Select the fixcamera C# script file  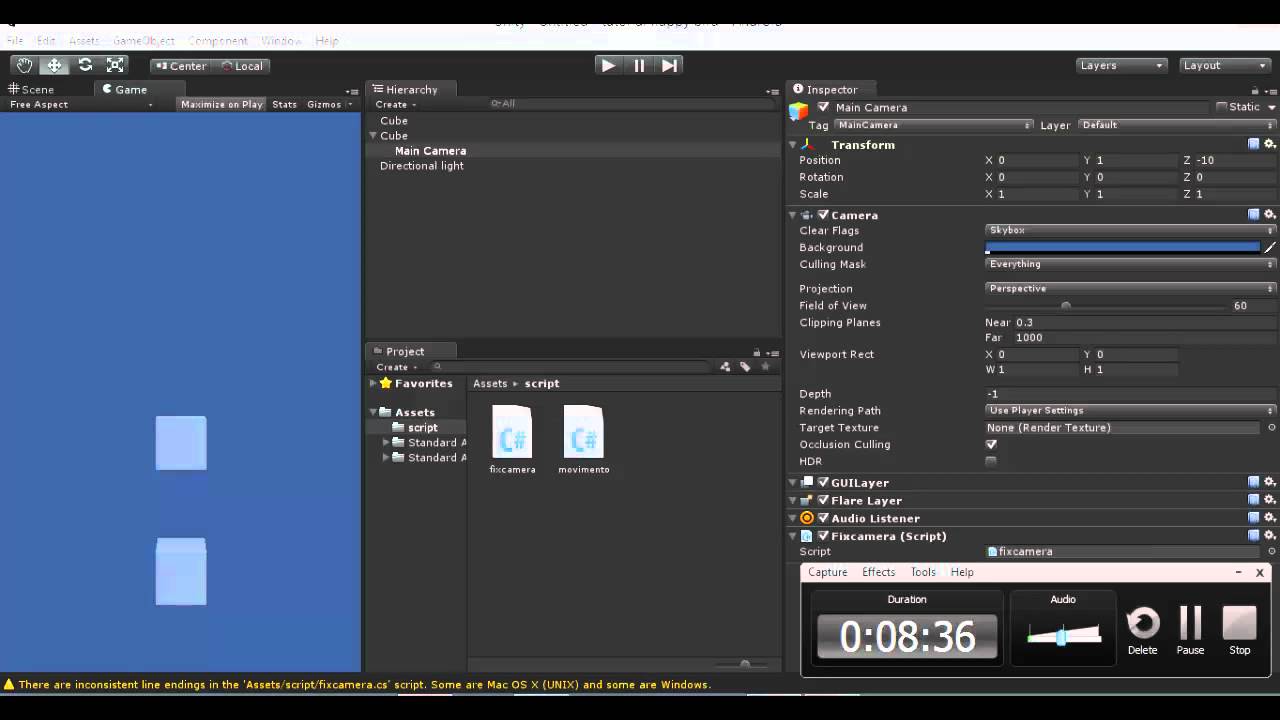pos(512,438)
